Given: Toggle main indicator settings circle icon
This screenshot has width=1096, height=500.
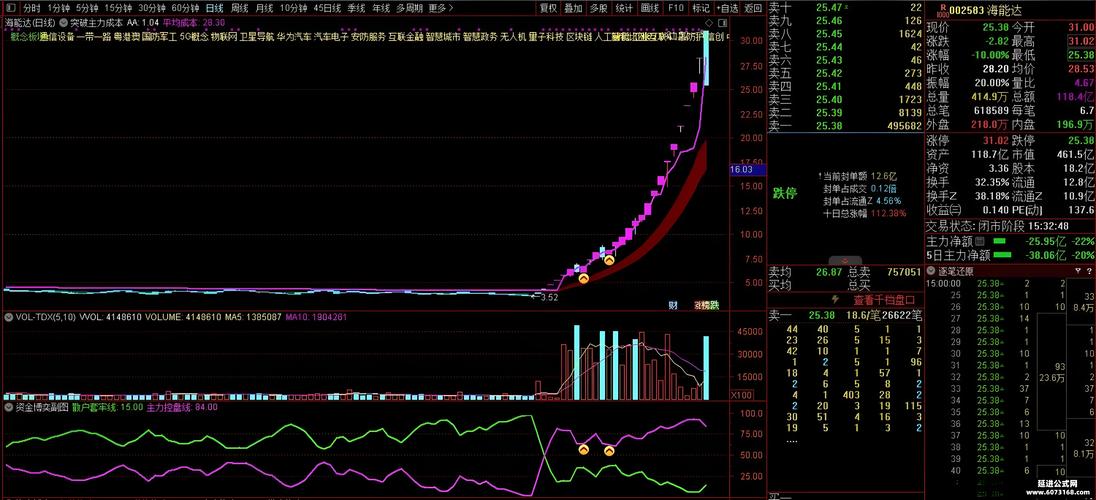Looking at the screenshot, I should 64,21.
